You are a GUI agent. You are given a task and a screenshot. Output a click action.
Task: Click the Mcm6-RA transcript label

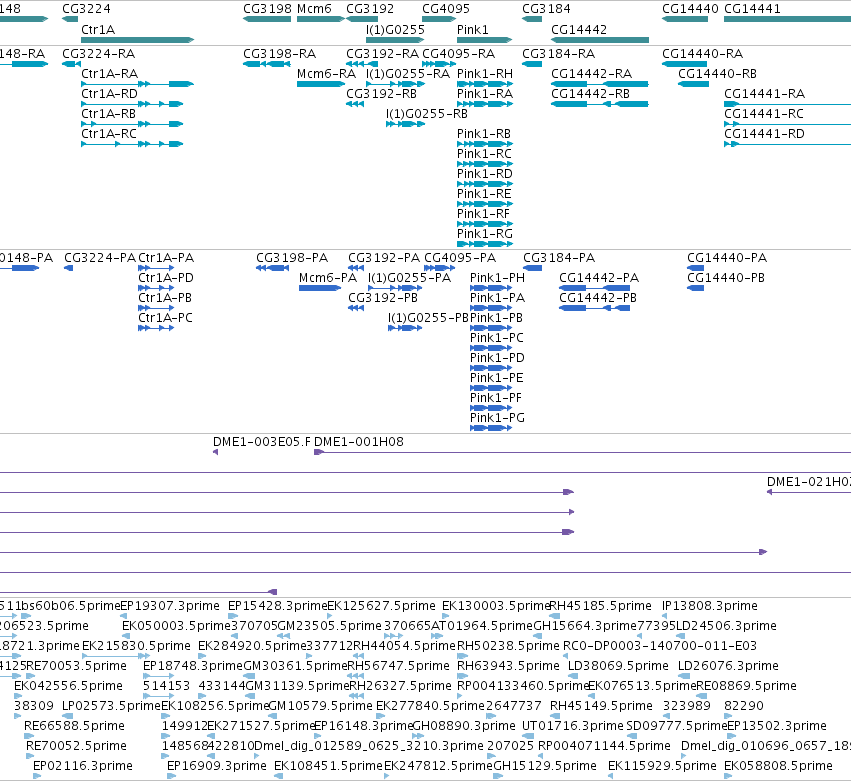[x=326, y=74]
